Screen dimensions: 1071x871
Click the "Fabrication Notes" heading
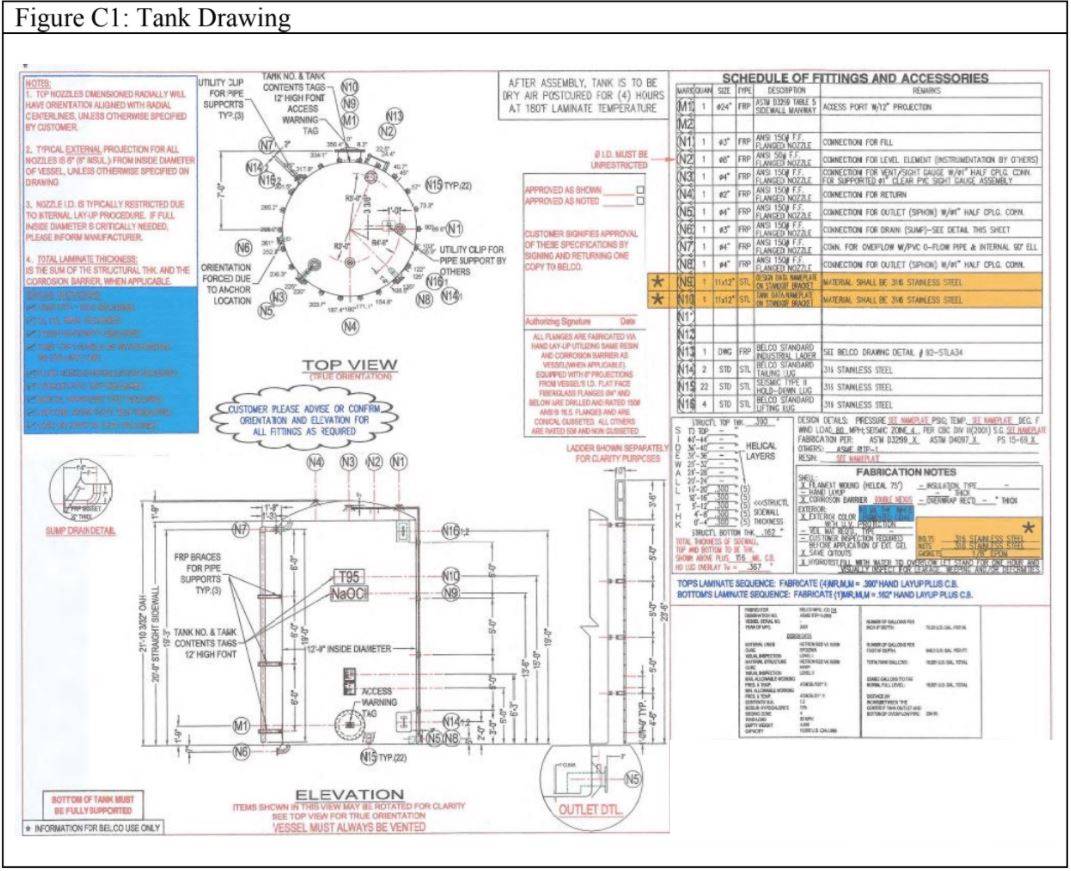click(906, 472)
